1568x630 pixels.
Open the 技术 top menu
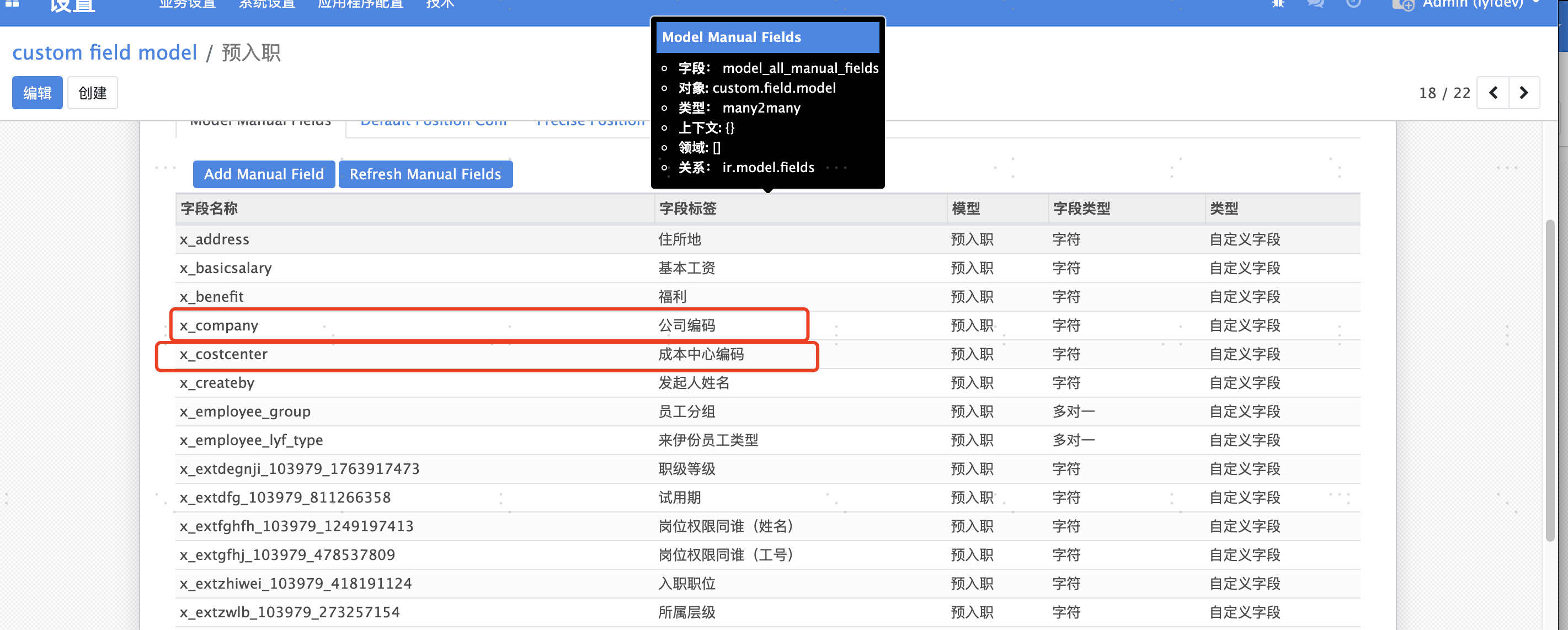pyautogui.click(x=440, y=4)
